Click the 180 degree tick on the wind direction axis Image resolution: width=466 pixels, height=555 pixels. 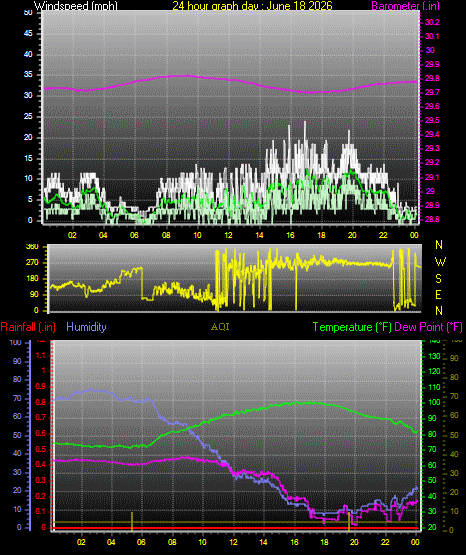click(x=32, y=279)
